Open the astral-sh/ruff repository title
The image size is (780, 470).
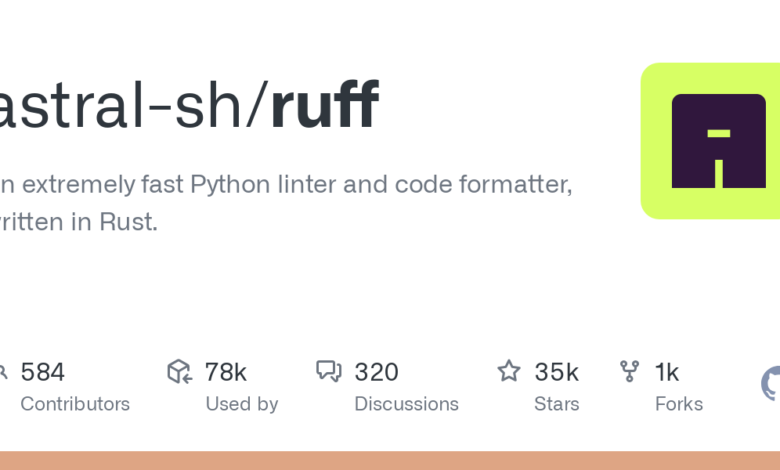188,105
